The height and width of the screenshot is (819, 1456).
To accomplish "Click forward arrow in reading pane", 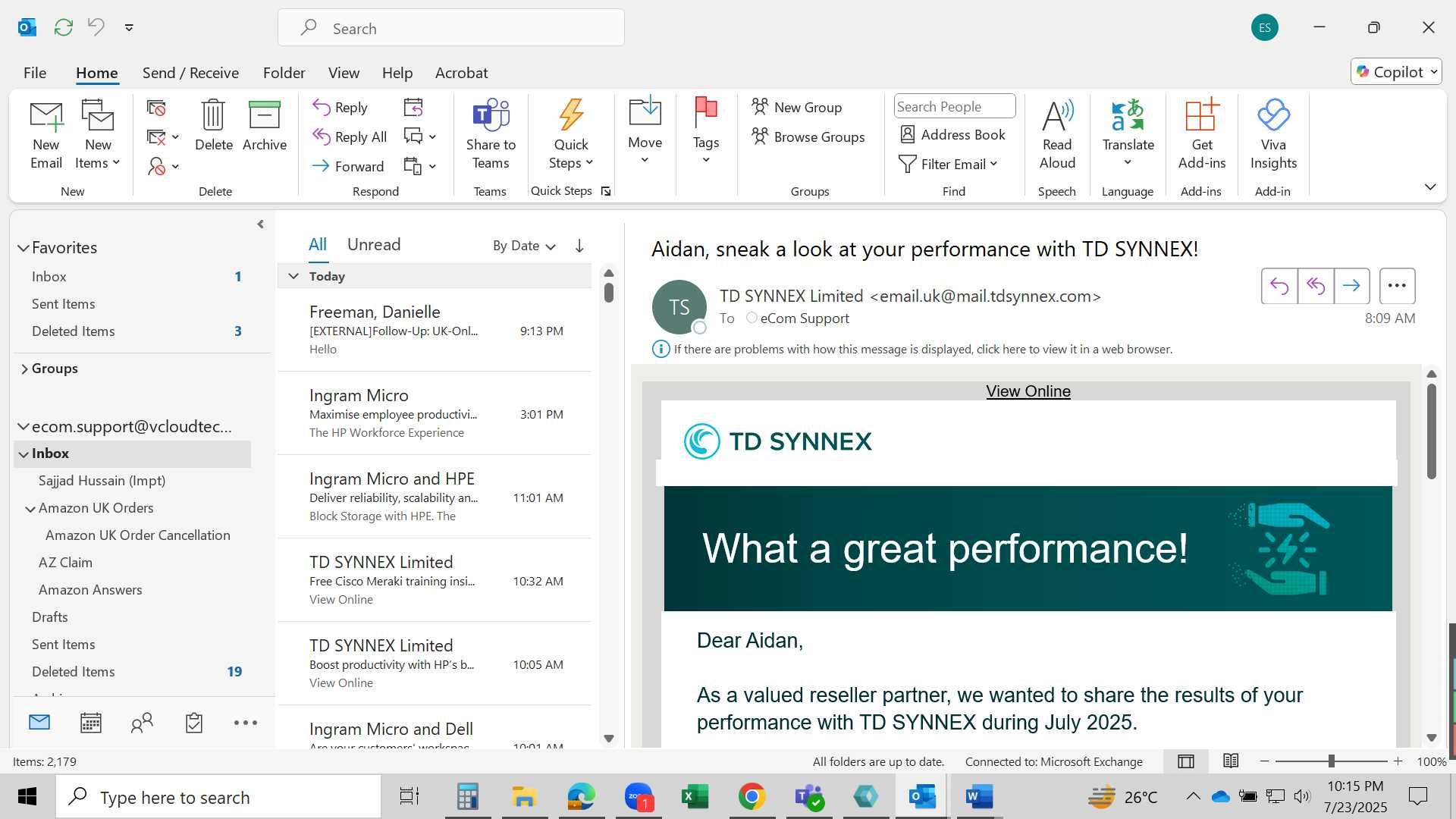I will pos(1351,286).
